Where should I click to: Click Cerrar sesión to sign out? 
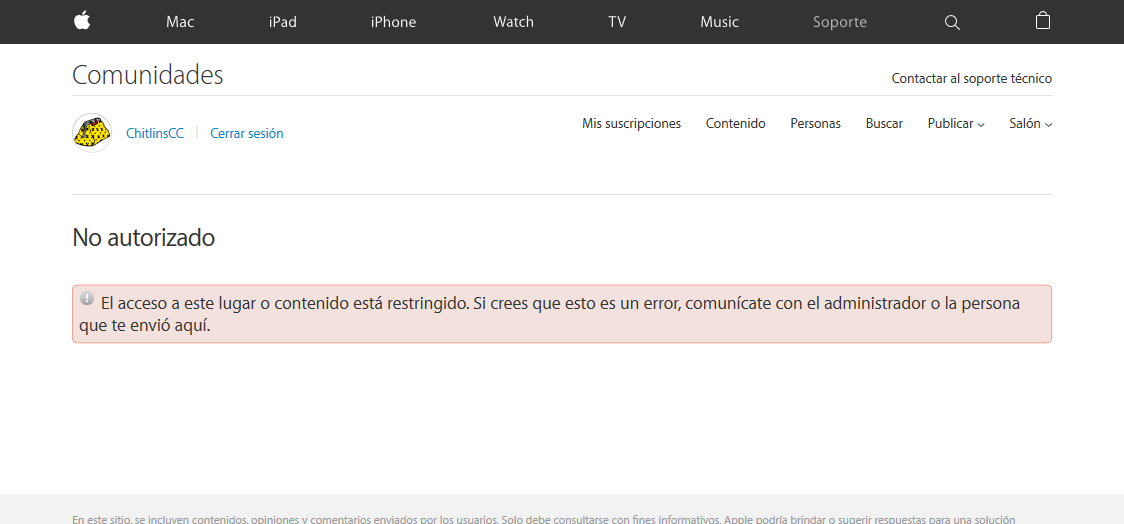pos(247,133)
